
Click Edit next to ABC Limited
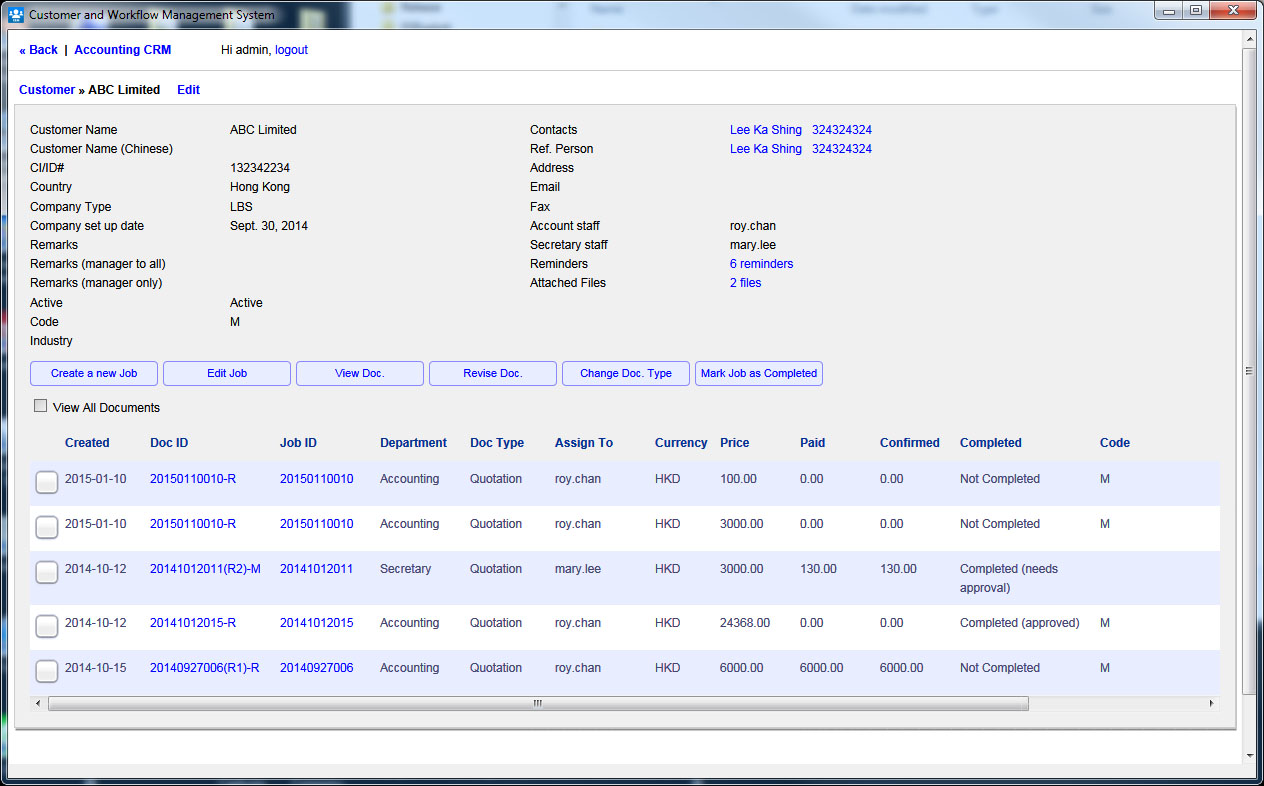tap(189, 90)
